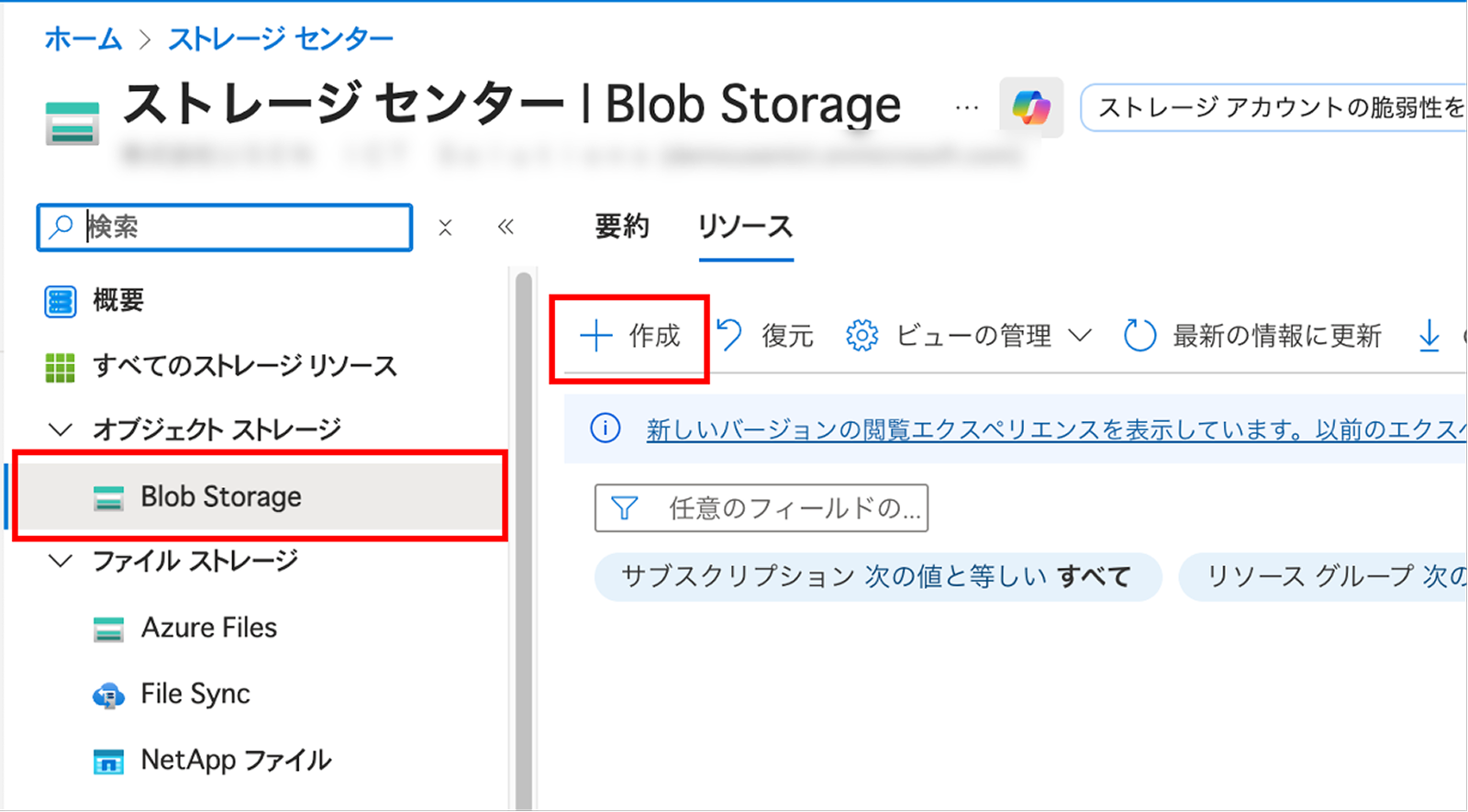Click the 作成 (Create) plus button

click(x=630, y=337)
